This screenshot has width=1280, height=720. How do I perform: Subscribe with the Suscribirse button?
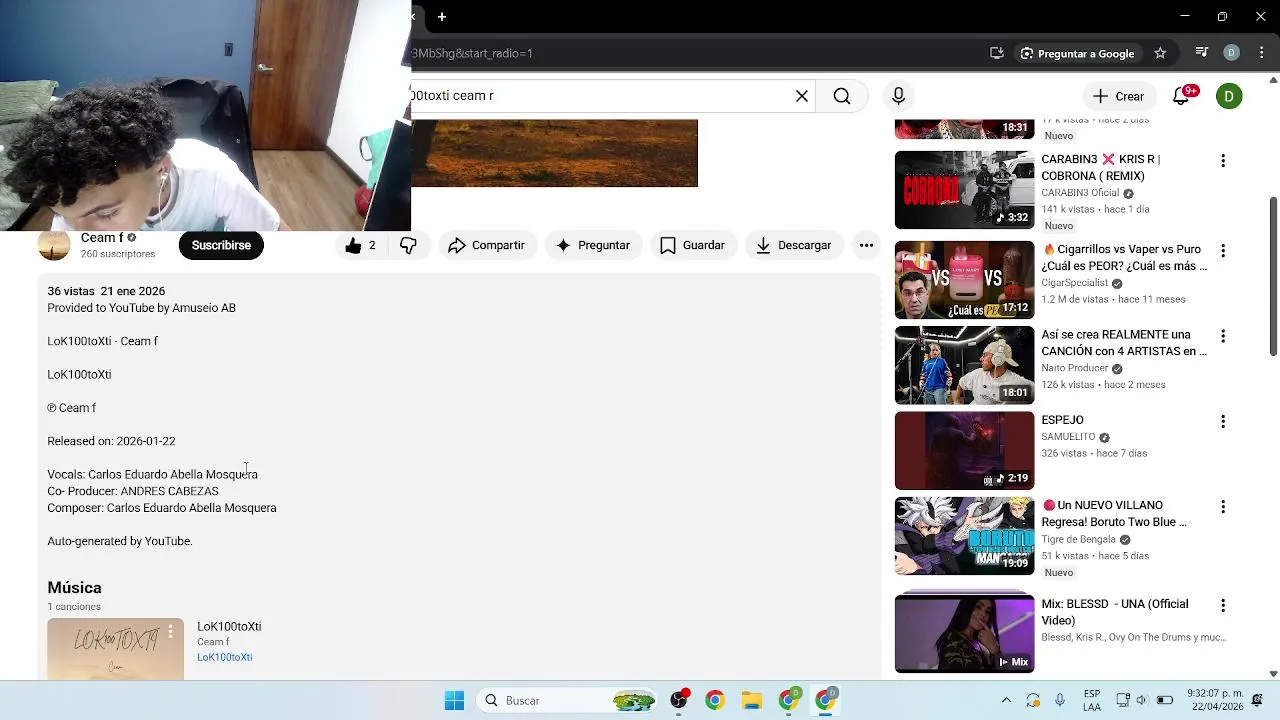pyautogui.click(x=221, y=245)
